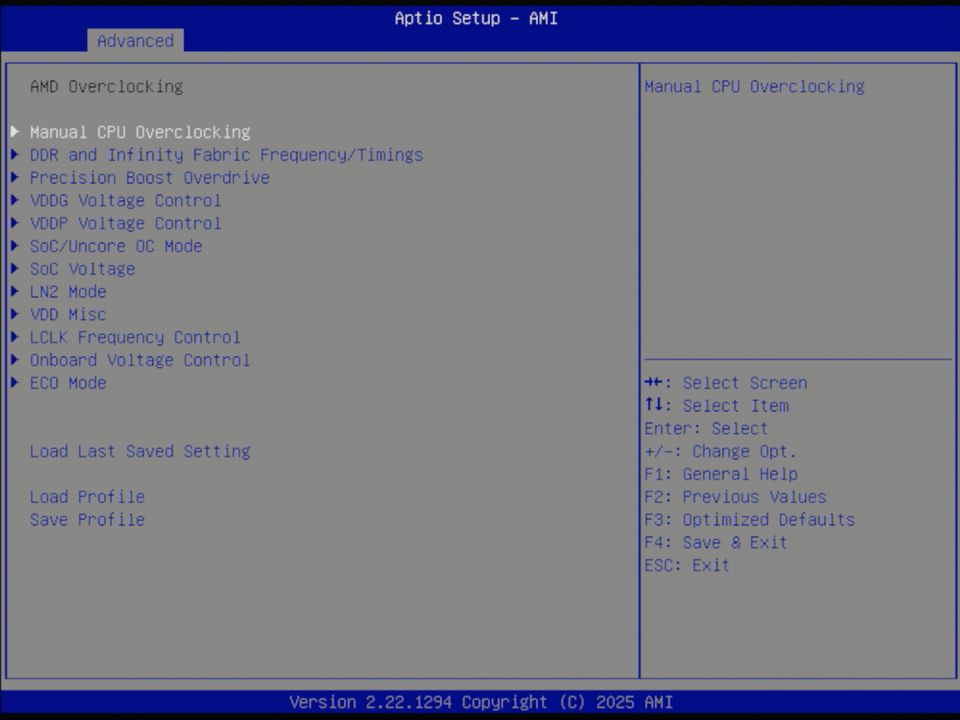The image size is (960, 720).
Task: Switch to the Advanced tab
Action: coord(135,41)
